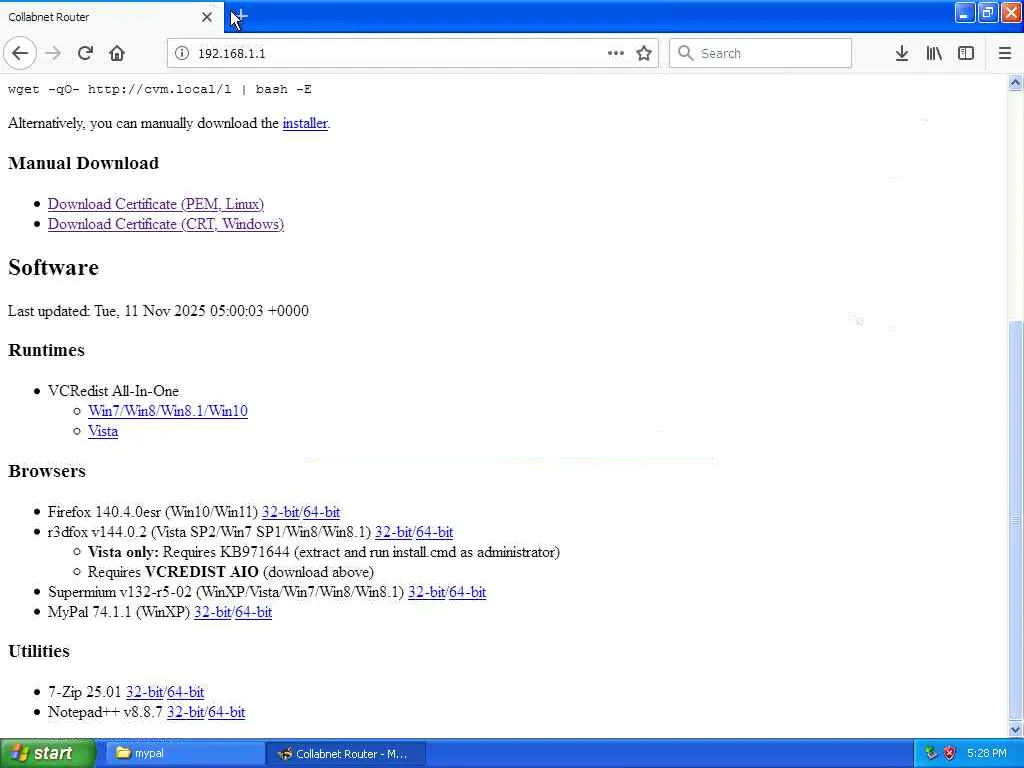Image resolution: width=1024 pixels, height=768 pixels.
Task: Minimize the browser window
Action: 965,13
